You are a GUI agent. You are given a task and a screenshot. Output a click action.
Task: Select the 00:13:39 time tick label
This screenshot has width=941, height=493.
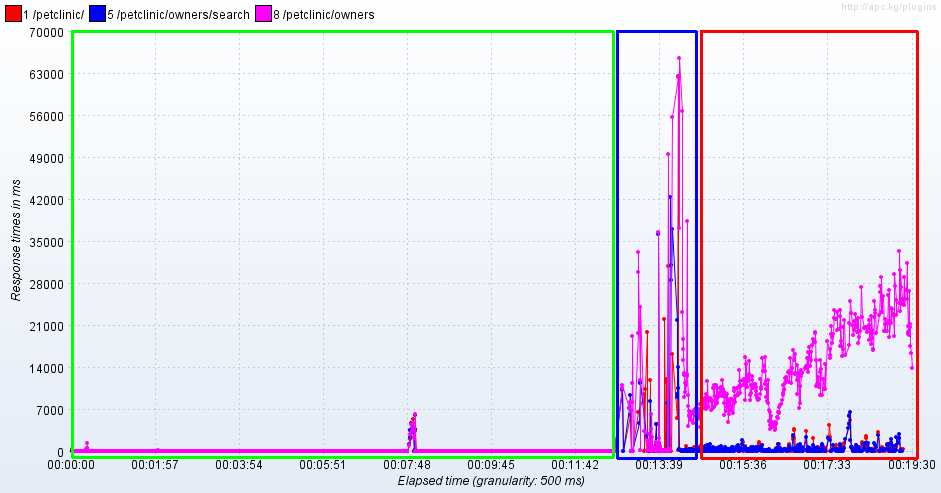pos(658,465)
